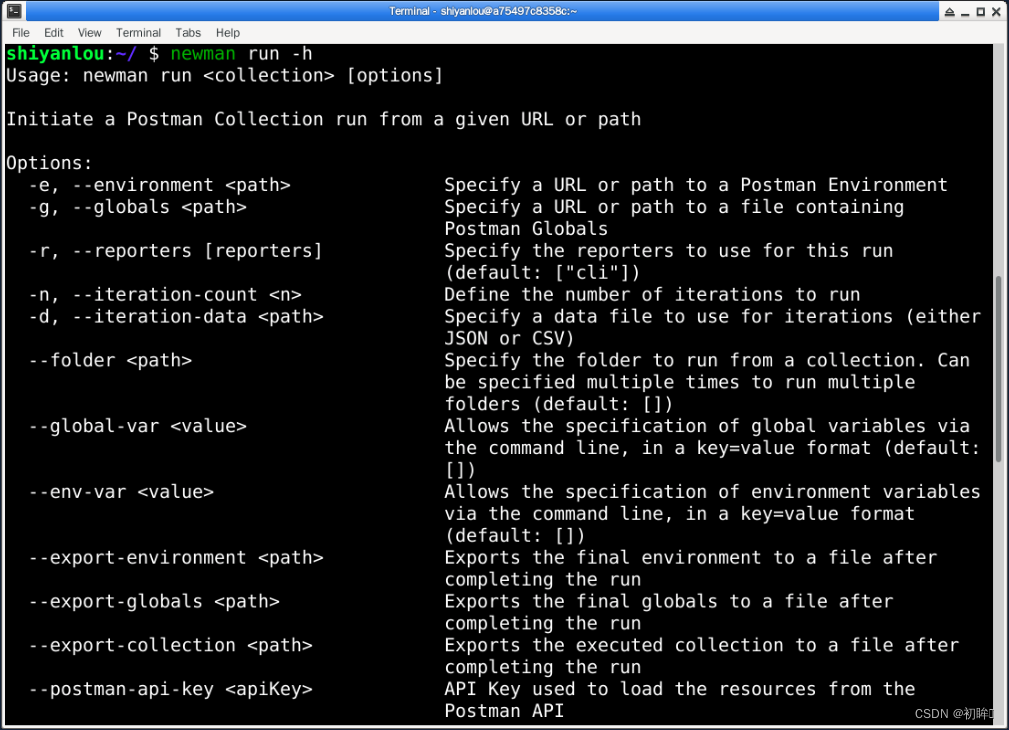Open the Edit menu
Screen dimensions: 1009x730
pyautogui.click(x=53, y=33)
